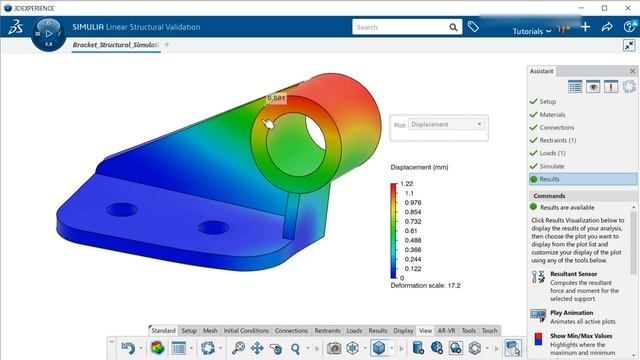This screenshot has height=360, width=640.
Task: Click the Displacement color legend bar
Action: click(x=393, y=231)
